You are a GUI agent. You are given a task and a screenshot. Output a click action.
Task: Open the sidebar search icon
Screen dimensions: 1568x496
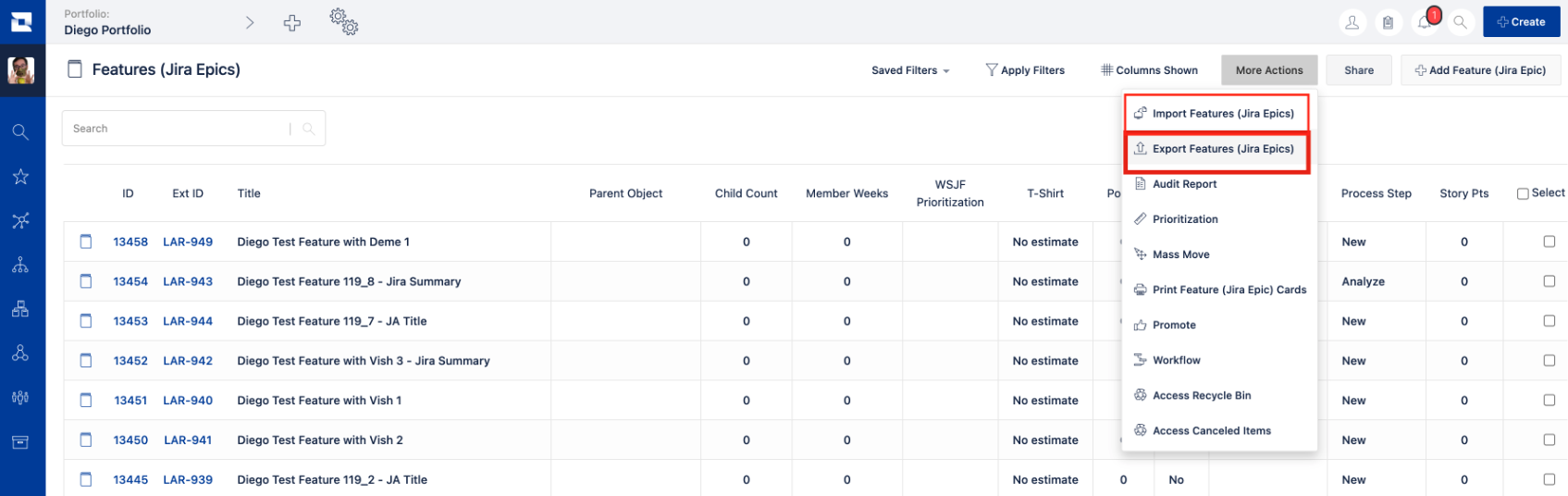[x=20, y=131]
